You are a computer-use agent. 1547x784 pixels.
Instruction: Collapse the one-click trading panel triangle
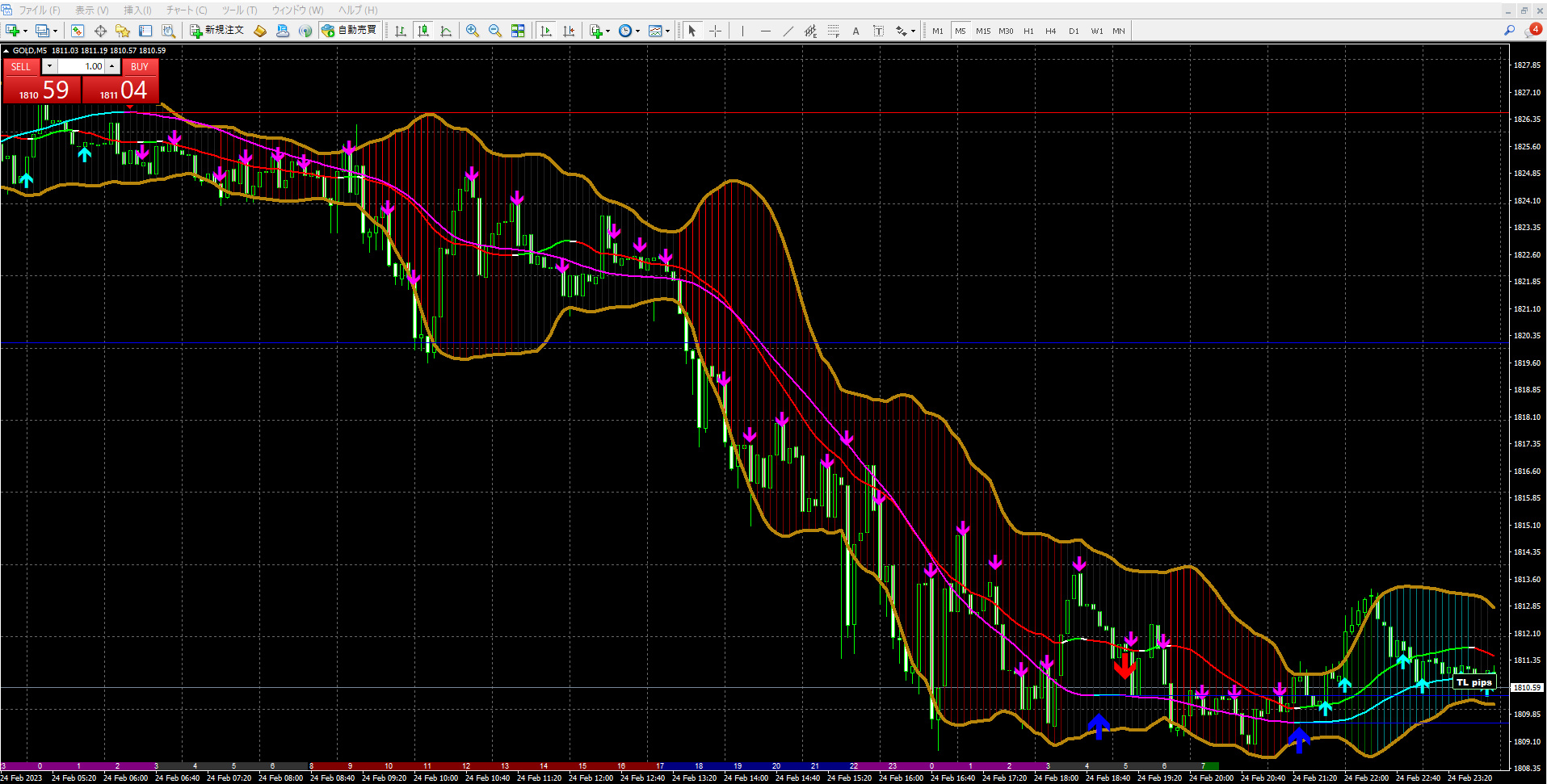coord(6,51)
